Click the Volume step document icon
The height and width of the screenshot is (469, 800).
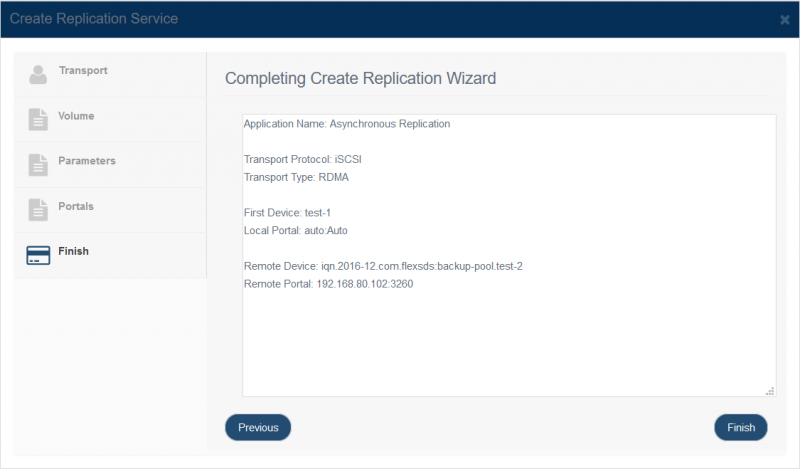point(38,119)
